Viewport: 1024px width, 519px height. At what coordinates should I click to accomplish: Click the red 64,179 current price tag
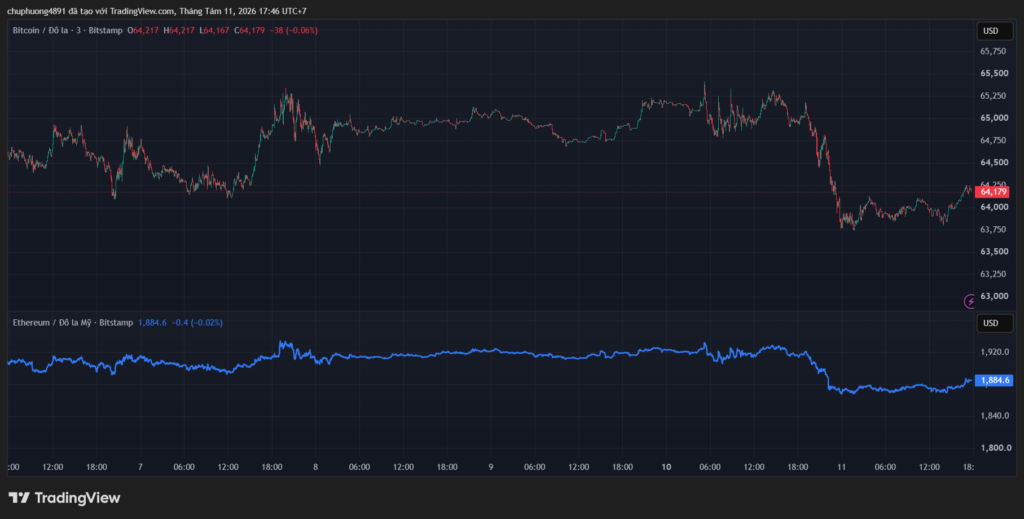[993, 192]
